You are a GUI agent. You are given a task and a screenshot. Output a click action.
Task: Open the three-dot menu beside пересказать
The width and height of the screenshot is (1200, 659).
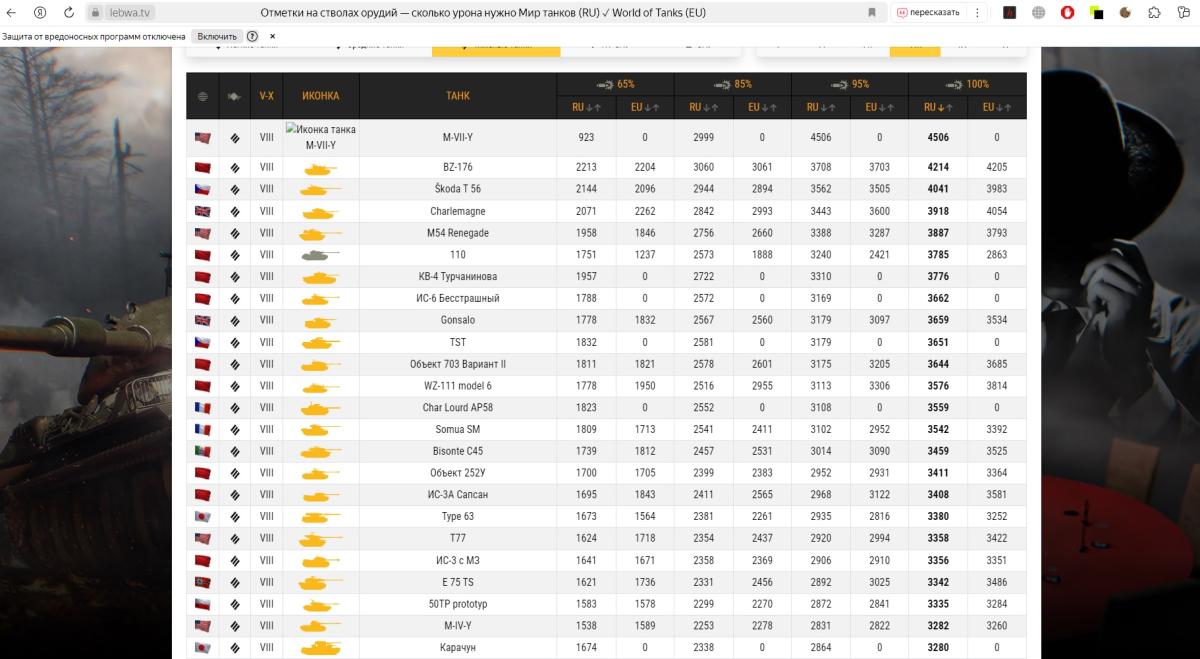pyautogui.click(x=977, y=13)
